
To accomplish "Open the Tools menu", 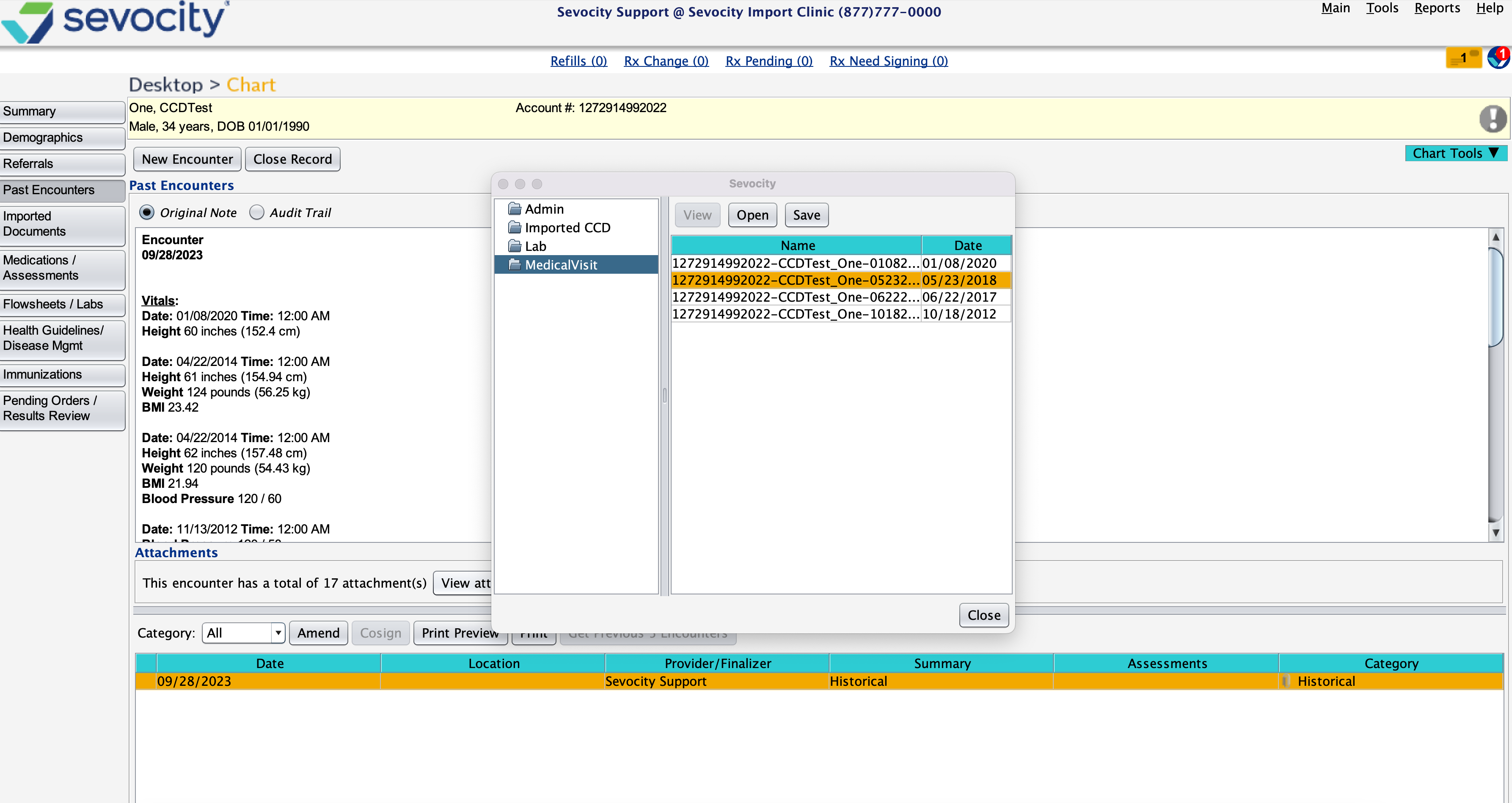I will pyautogui.click(x=1381, y=8).
